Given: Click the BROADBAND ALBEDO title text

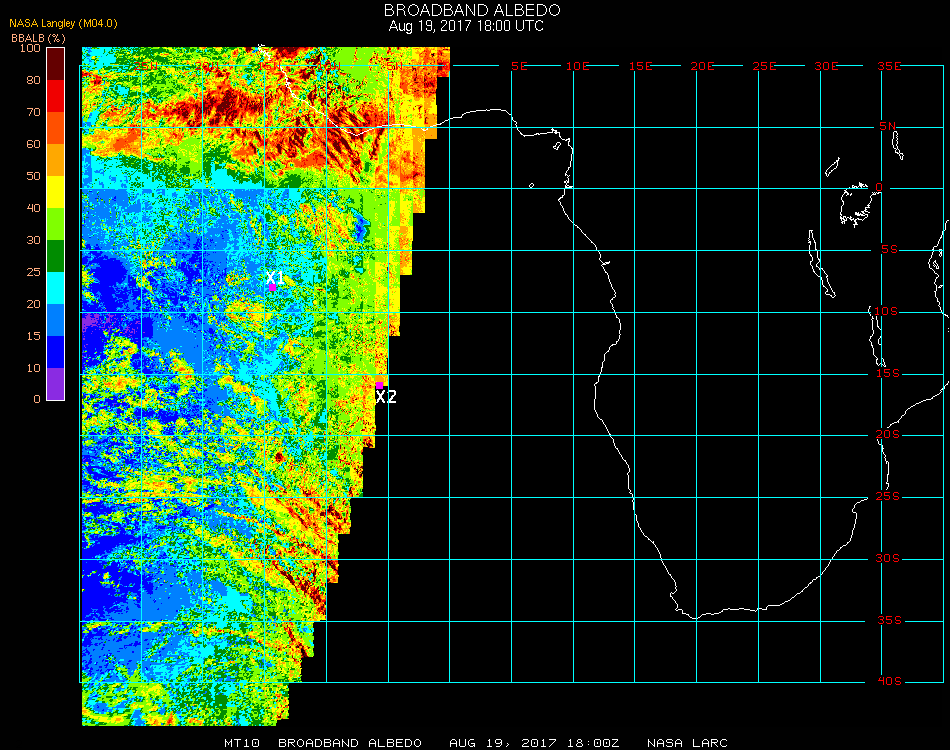Looking at the screenshot, I should coord(466,10).
